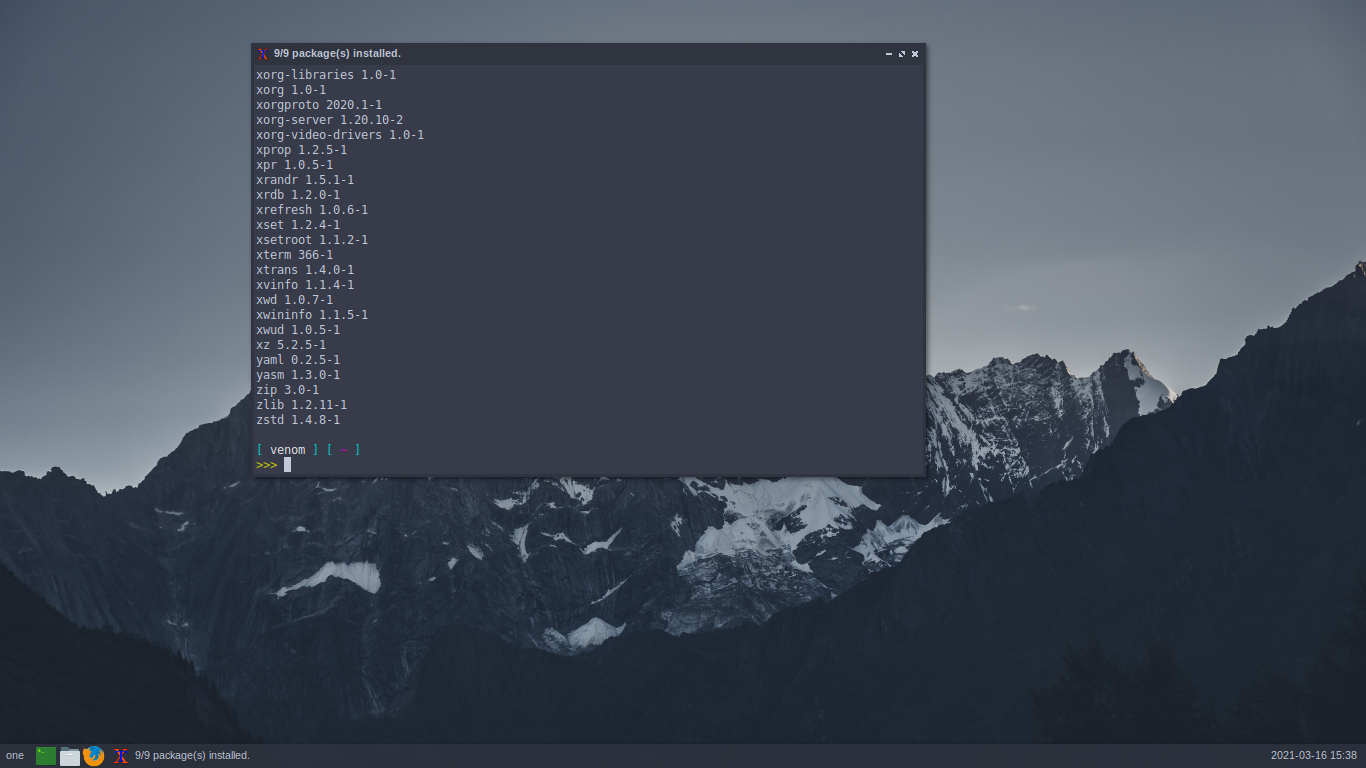Close the terminal window
Screen dimensions: 1366x768
[915, 54]
